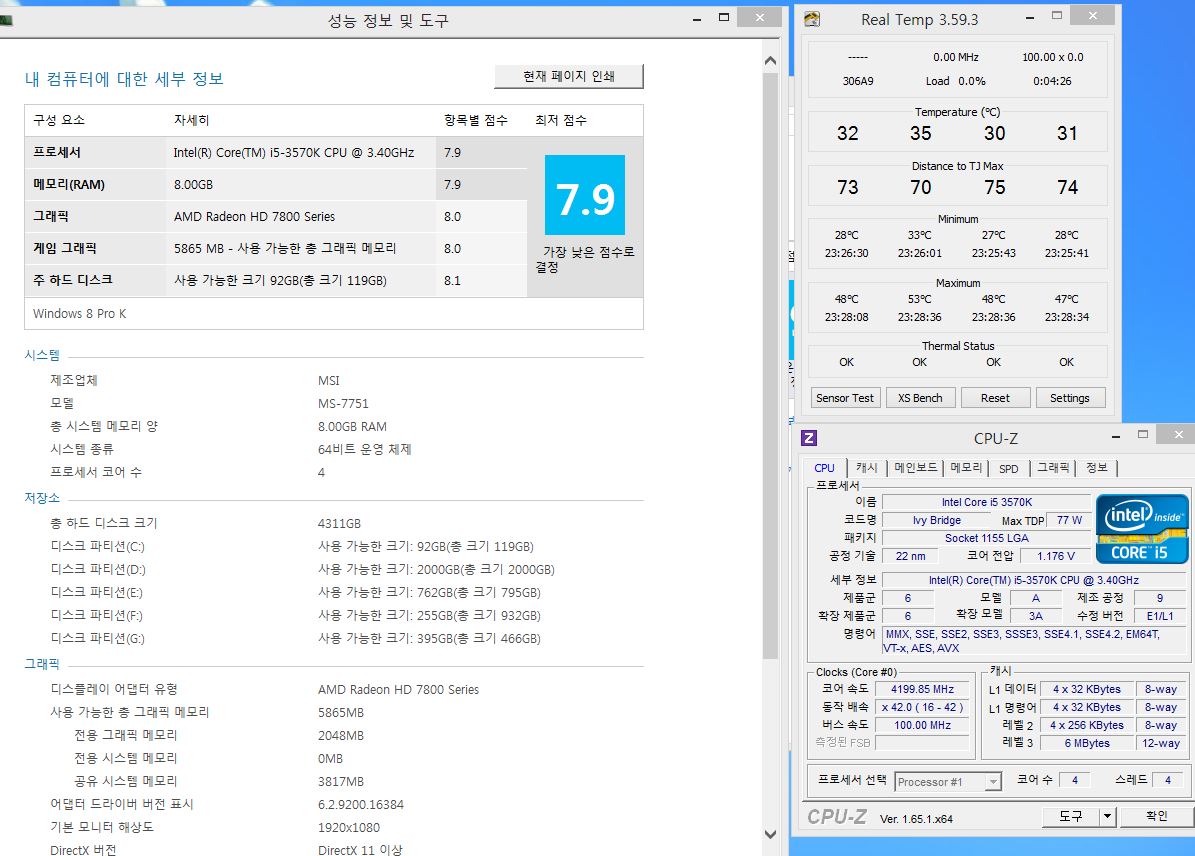Close the Real Temp 3.59.3 window
The image size is (1195, 856).
tap(1093, 15)
